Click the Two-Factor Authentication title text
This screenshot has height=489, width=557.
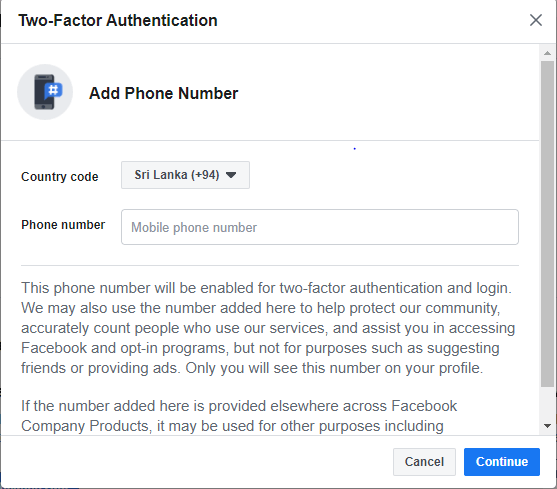118,20
